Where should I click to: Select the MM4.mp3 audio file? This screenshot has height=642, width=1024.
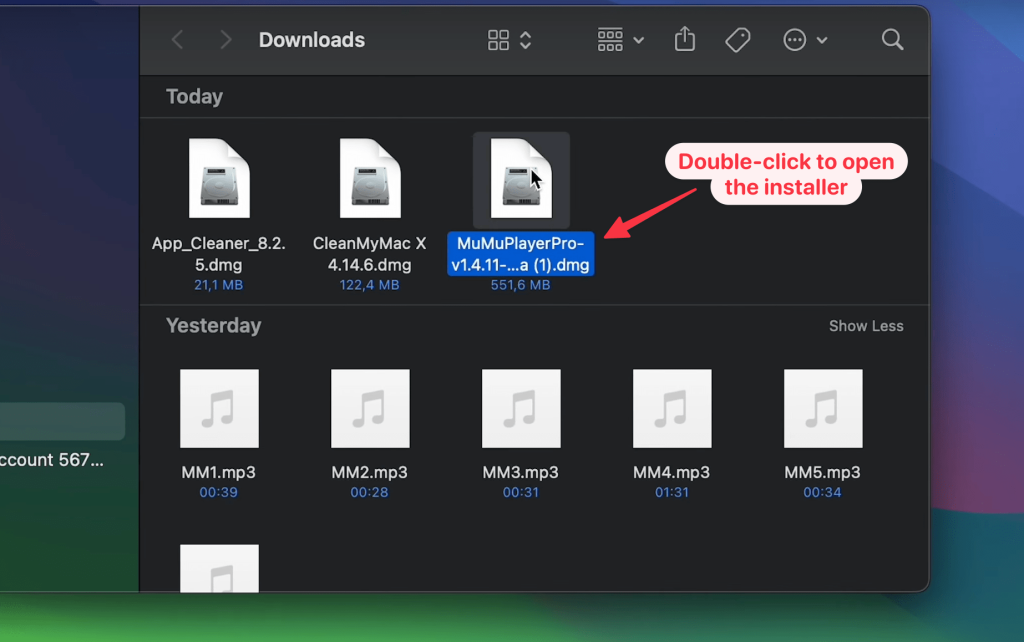(x=672, y=408)
